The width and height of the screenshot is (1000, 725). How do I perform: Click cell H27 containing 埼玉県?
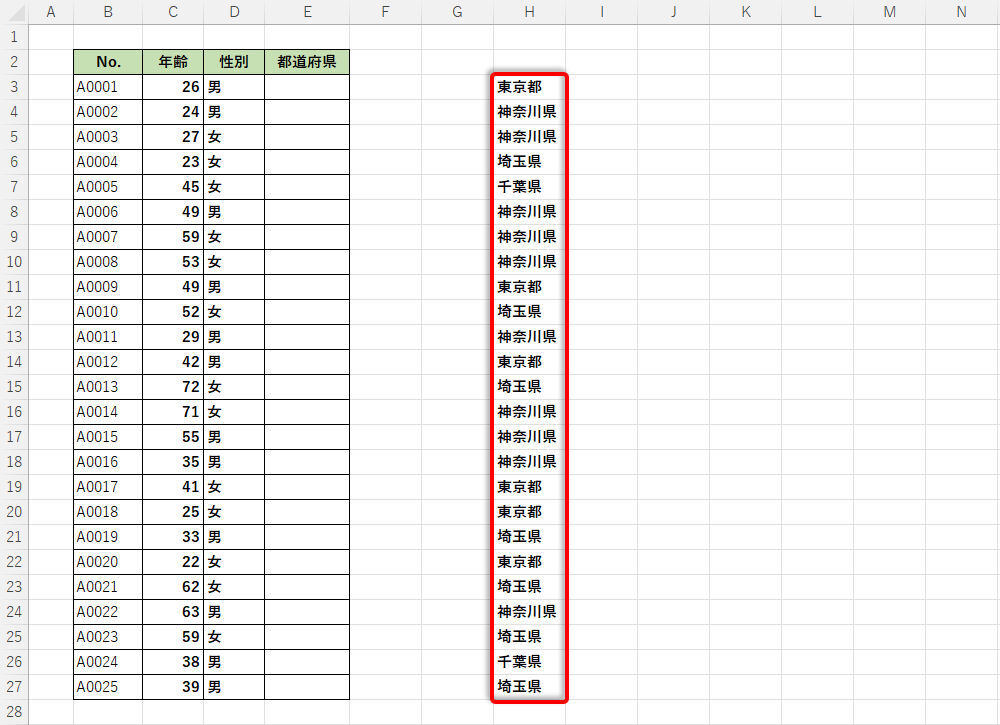[529, 687]
